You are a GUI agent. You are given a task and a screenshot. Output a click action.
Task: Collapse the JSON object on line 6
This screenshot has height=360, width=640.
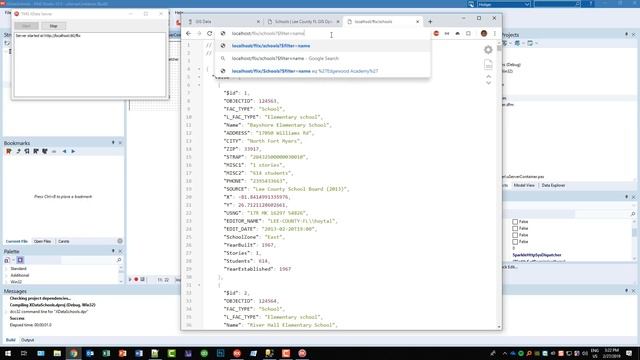[199, 85]
